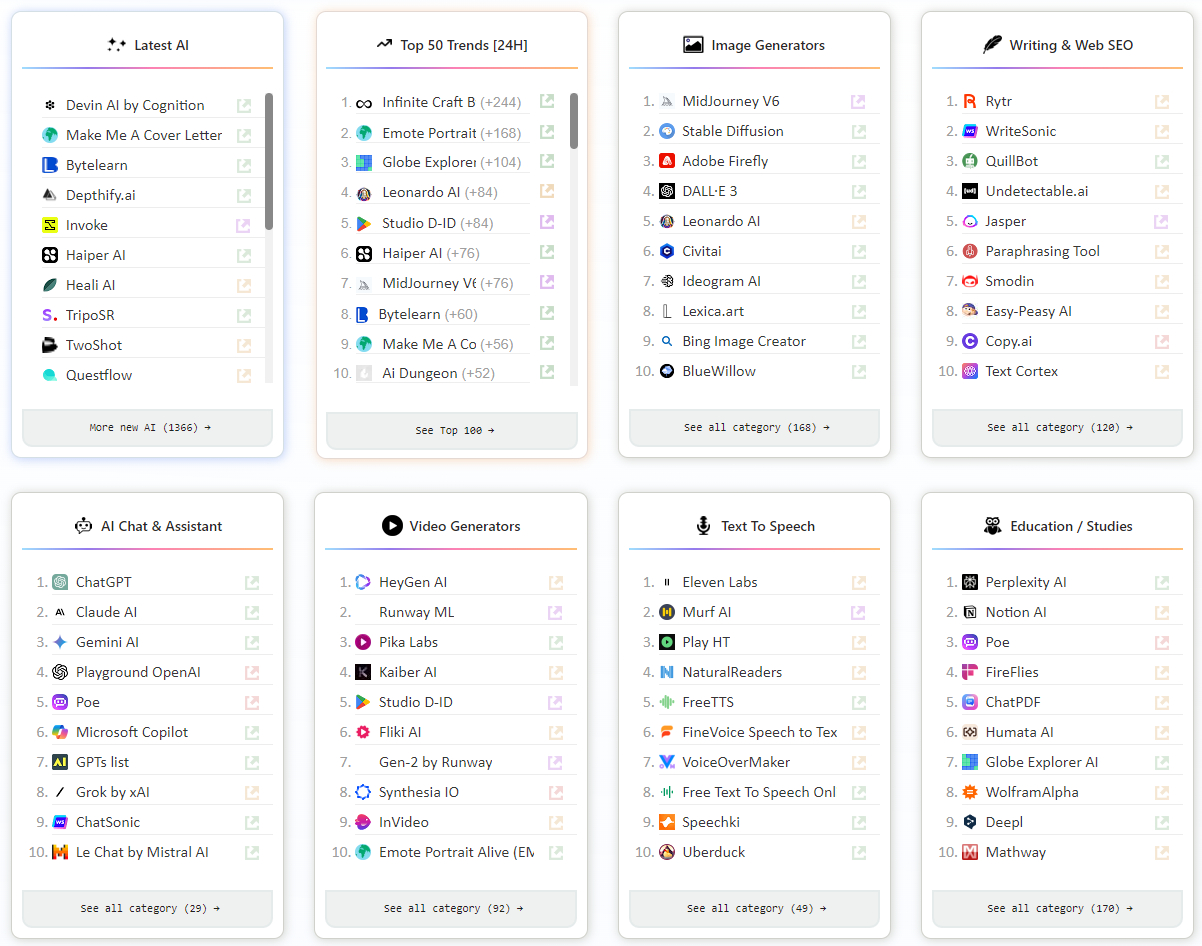Open the Latest AI section heading
1202x946 pixels.
pos(148,45)
